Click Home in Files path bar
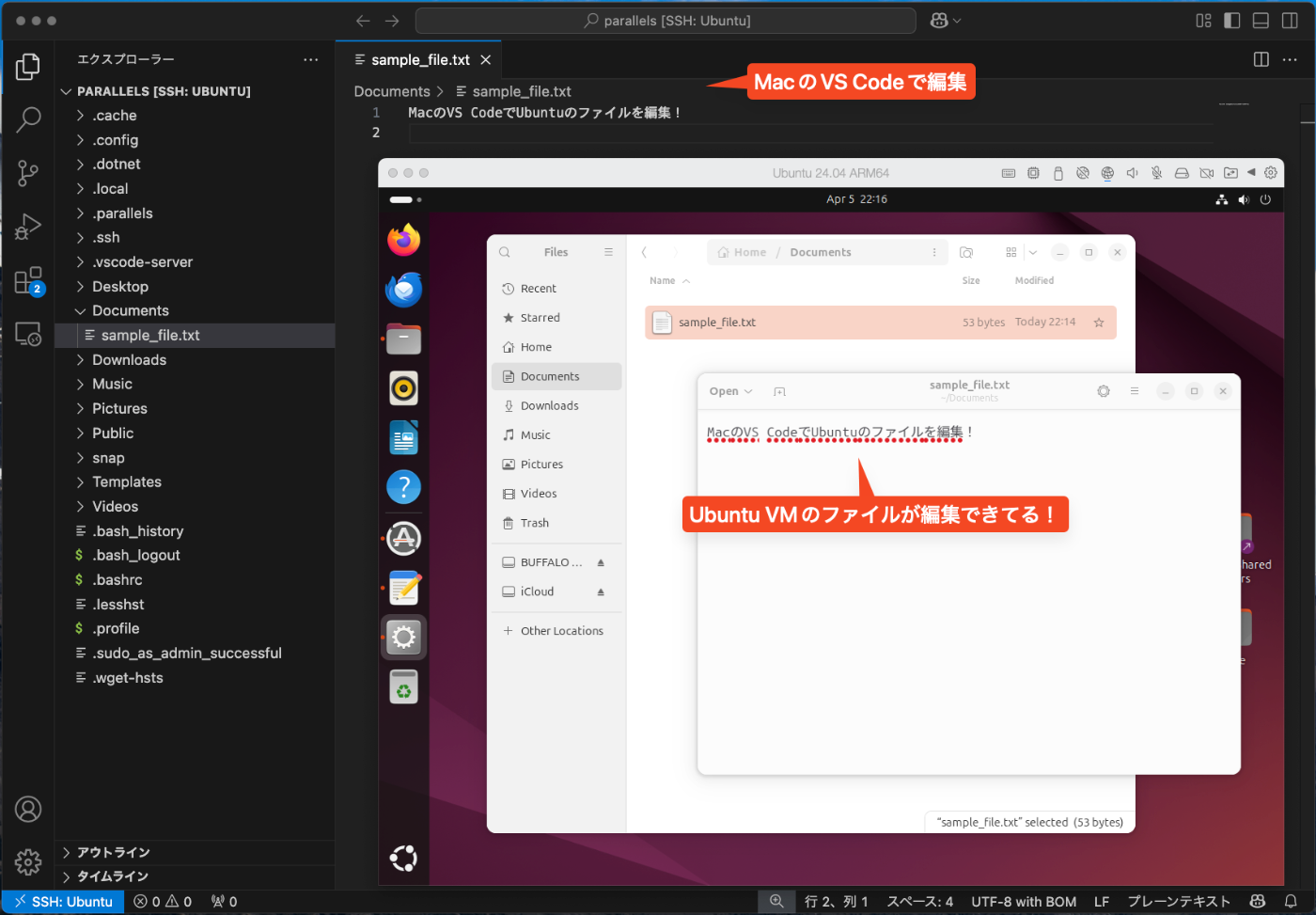The image size is (1316, 915). tap(742, 252)
